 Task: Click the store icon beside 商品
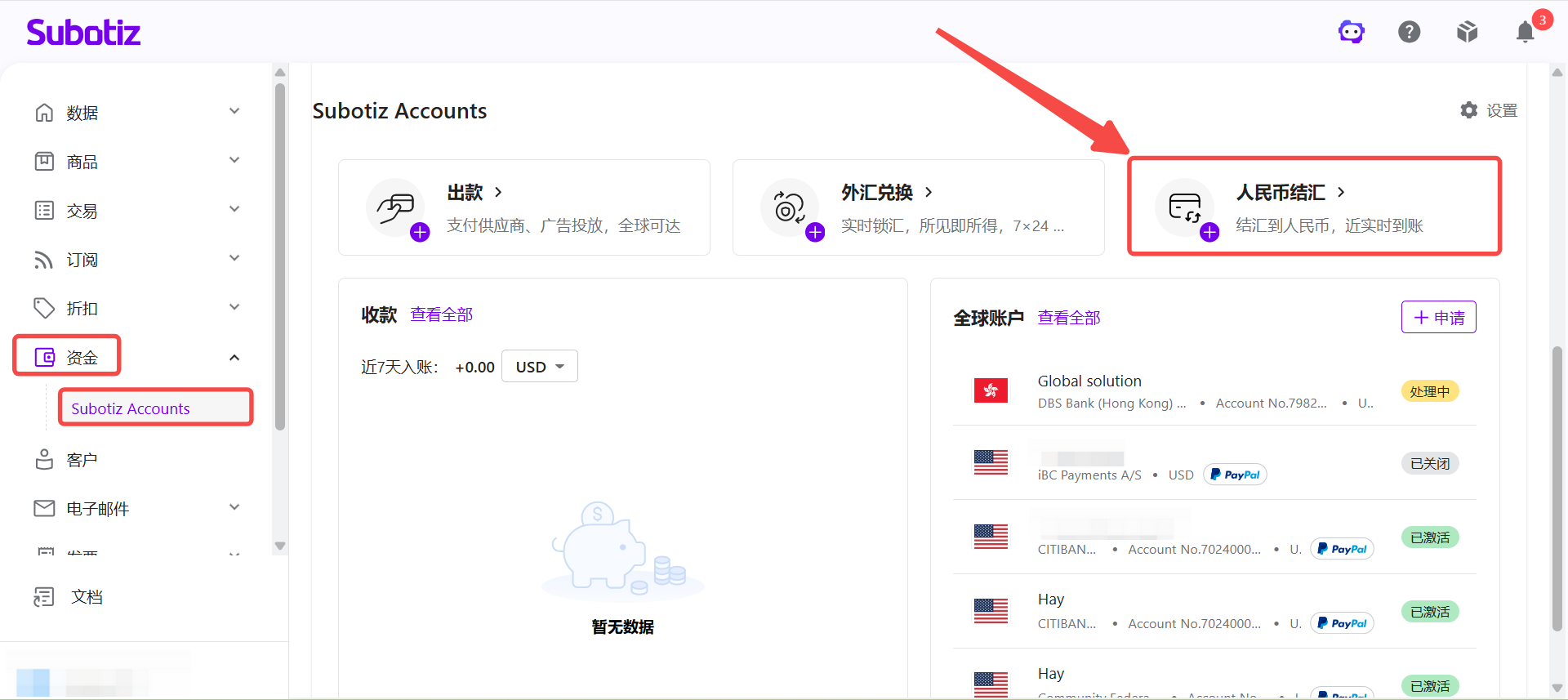click(x=44, y=162)
